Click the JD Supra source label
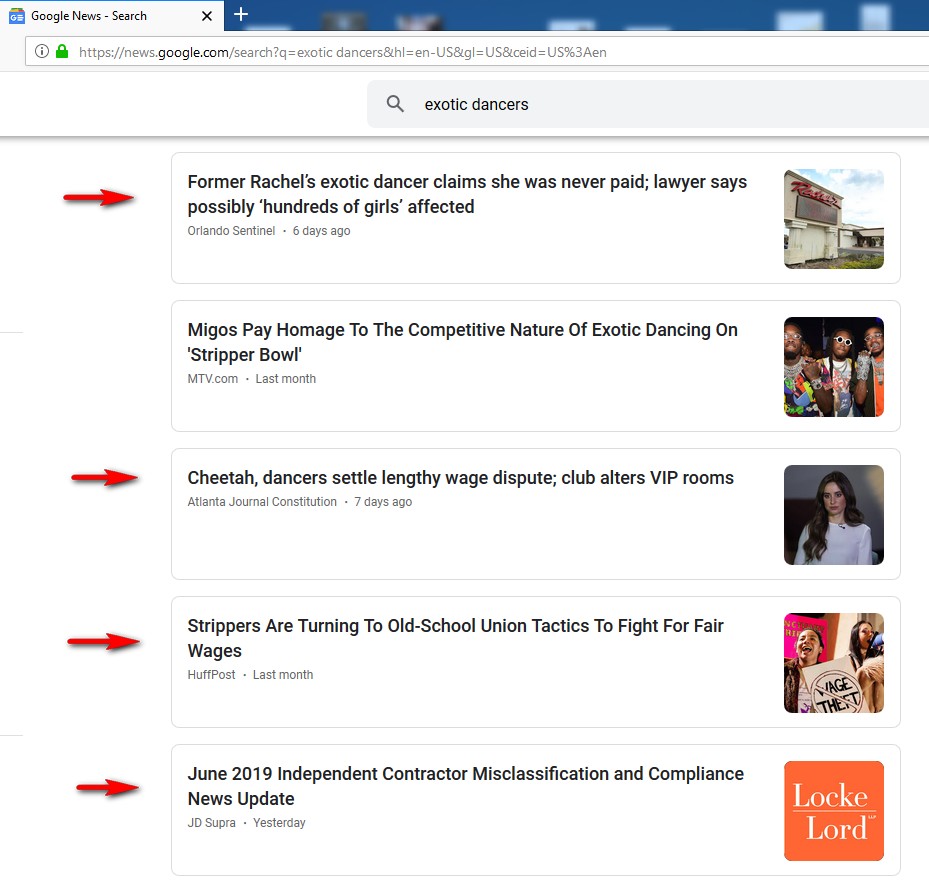Image resolution: width=929 pixels, height=886 pixels. coord(212,823)
